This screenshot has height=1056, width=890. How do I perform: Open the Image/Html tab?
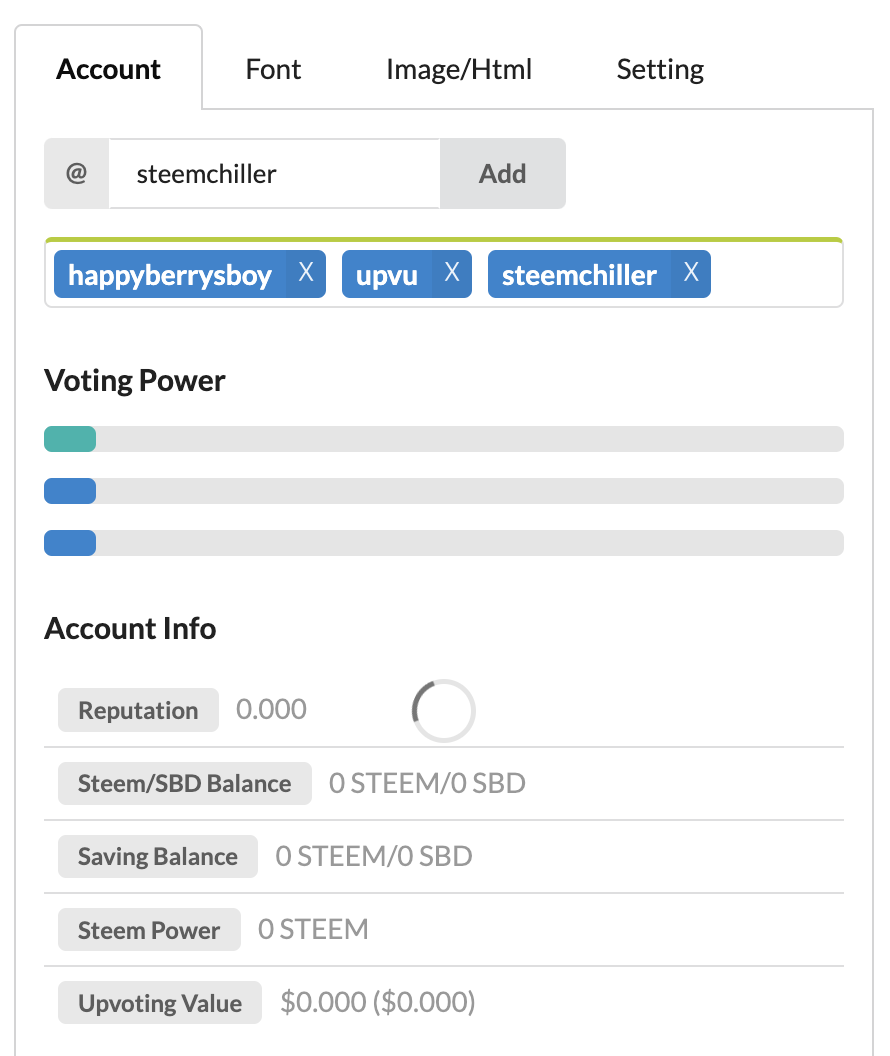pyautogui.click(x=459, y=69)
